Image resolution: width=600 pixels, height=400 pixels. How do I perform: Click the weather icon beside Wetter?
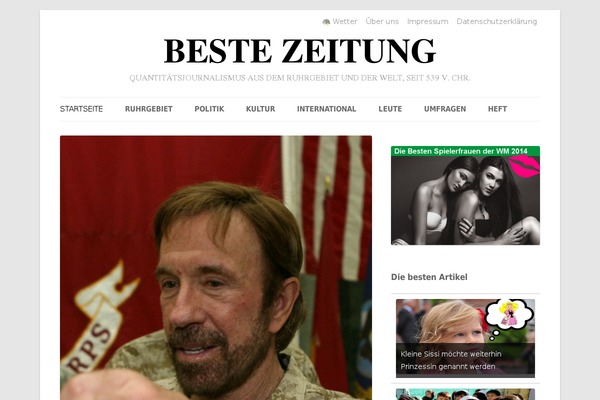[326, 22]
